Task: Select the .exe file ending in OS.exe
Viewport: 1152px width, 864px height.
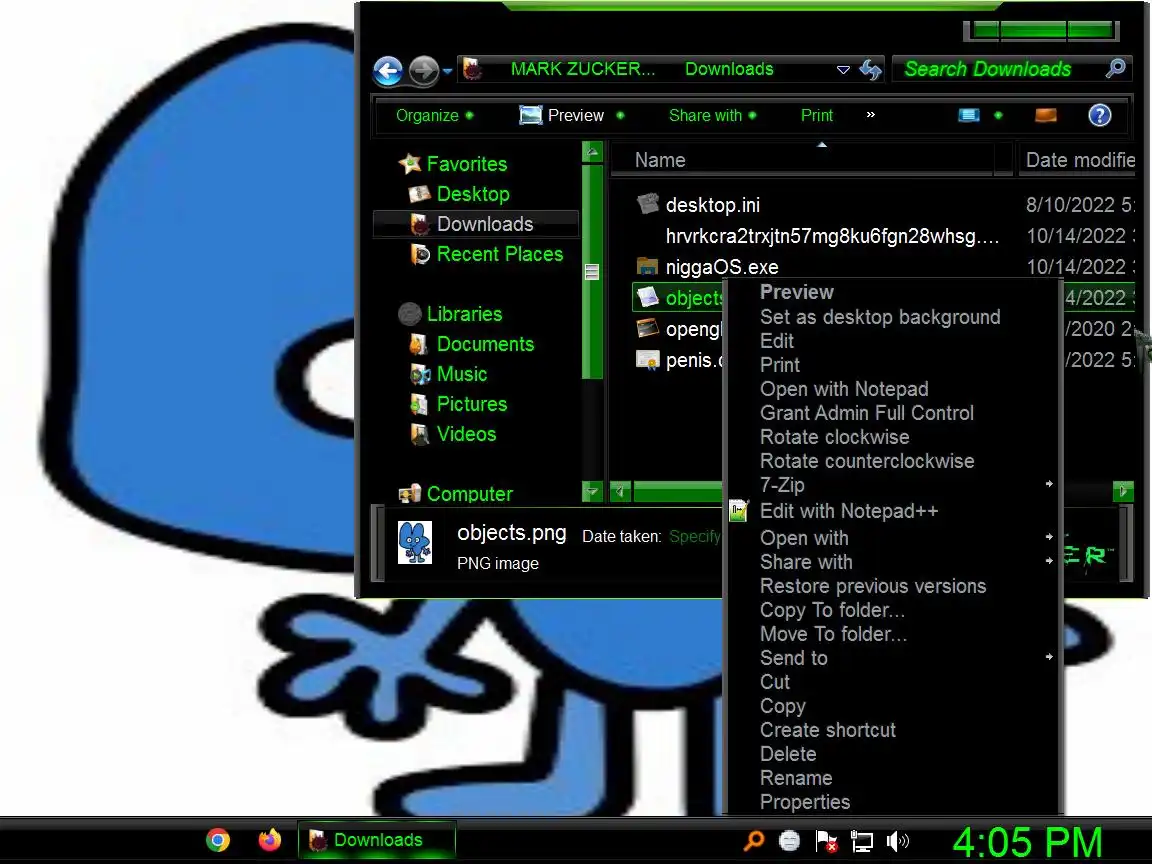Action: click(707, 267)
